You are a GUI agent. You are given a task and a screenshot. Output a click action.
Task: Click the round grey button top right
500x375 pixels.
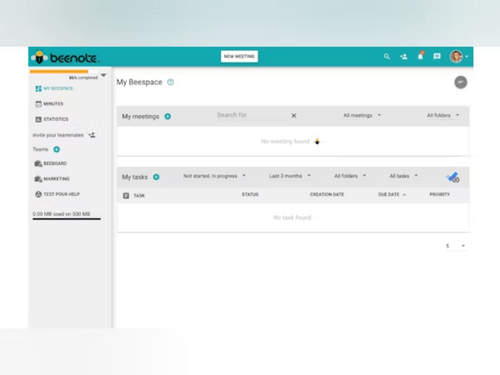coord(461,82)
